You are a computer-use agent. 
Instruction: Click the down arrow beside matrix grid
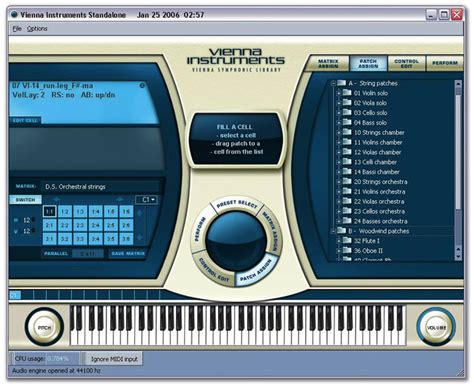pos(140,237)
